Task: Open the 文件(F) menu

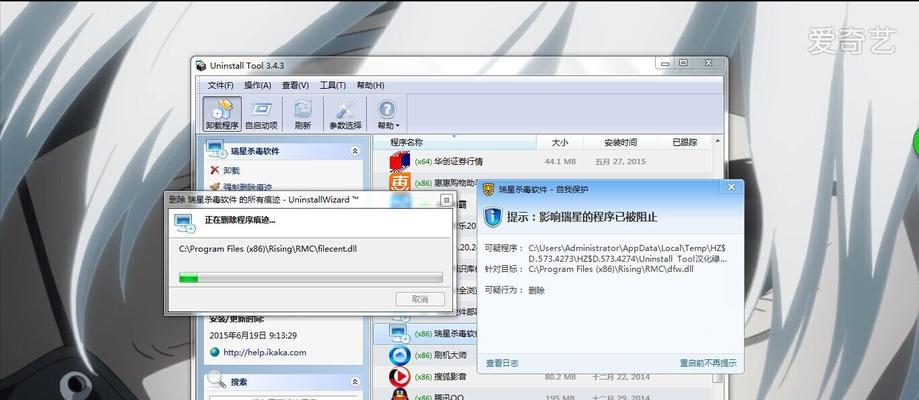Action: [x=220, y=86]
